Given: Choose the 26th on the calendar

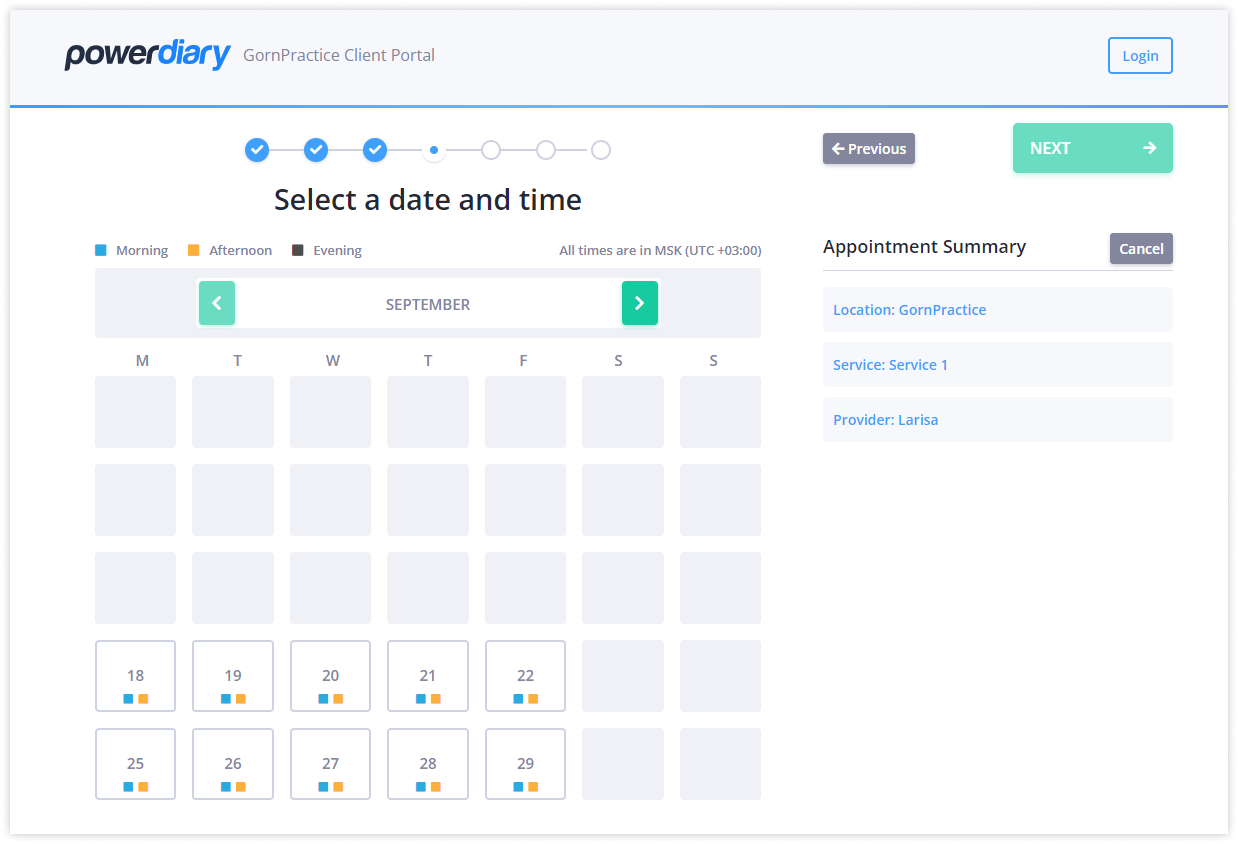Looking at the screenshot, I should 233,764.
